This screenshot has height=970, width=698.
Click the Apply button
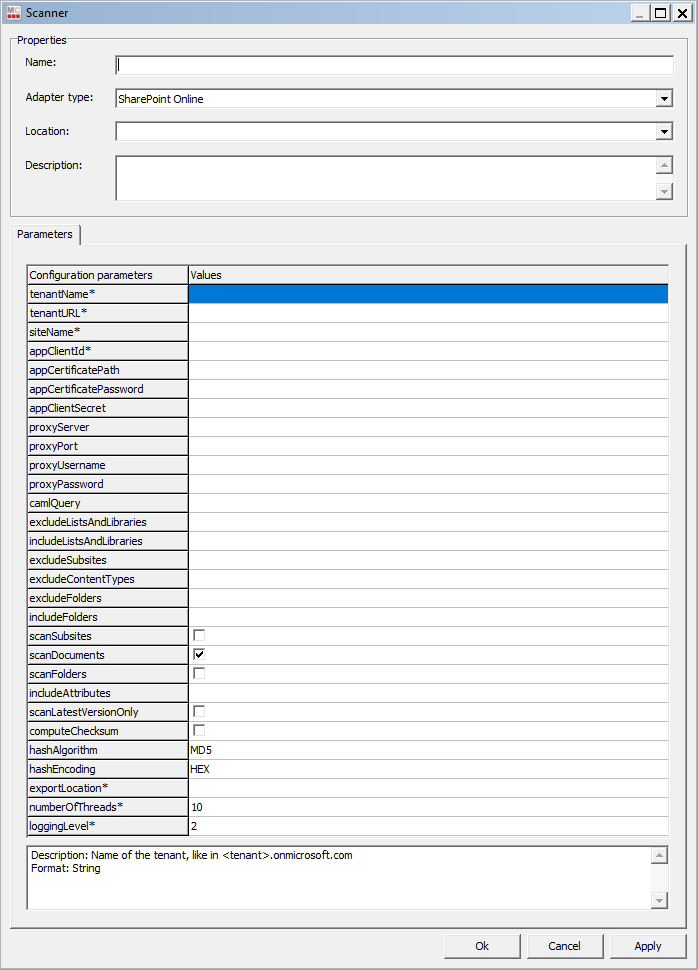point(647,946)
